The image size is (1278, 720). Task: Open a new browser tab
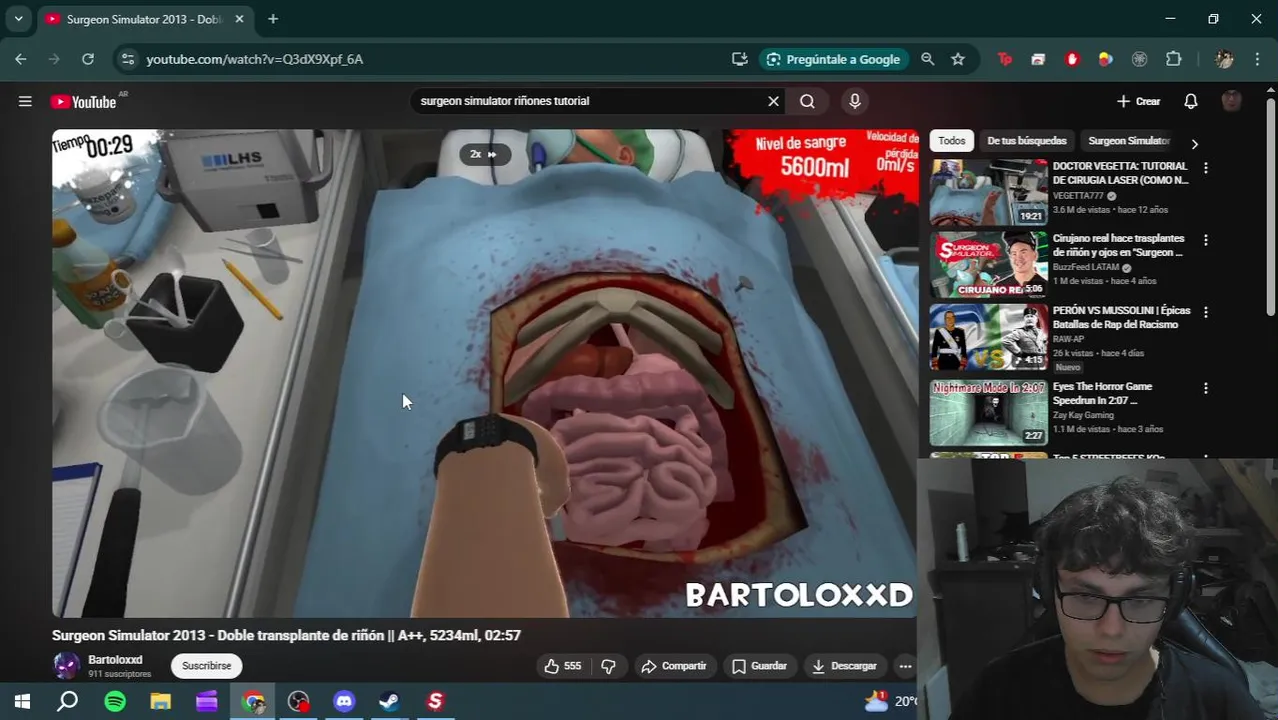coord(273,19)
